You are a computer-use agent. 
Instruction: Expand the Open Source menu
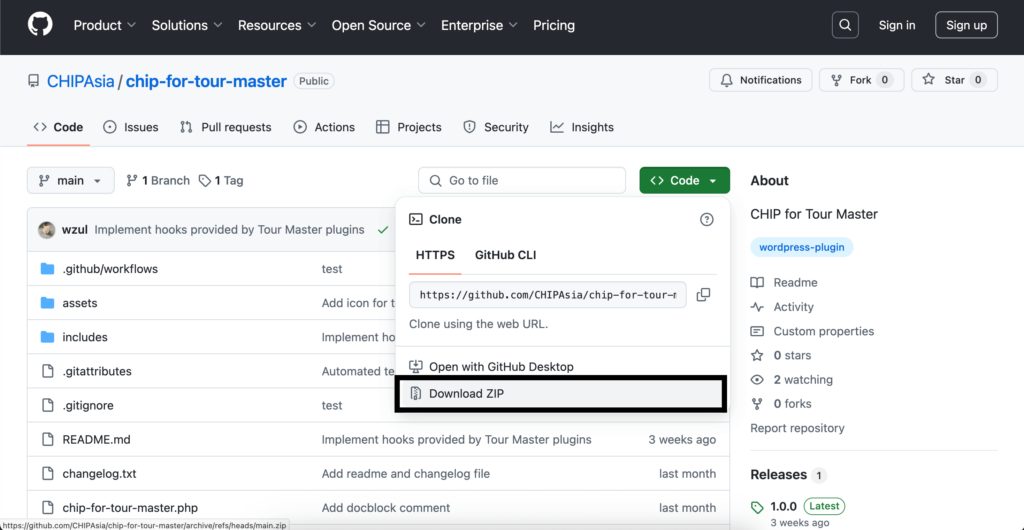[379, 25]
